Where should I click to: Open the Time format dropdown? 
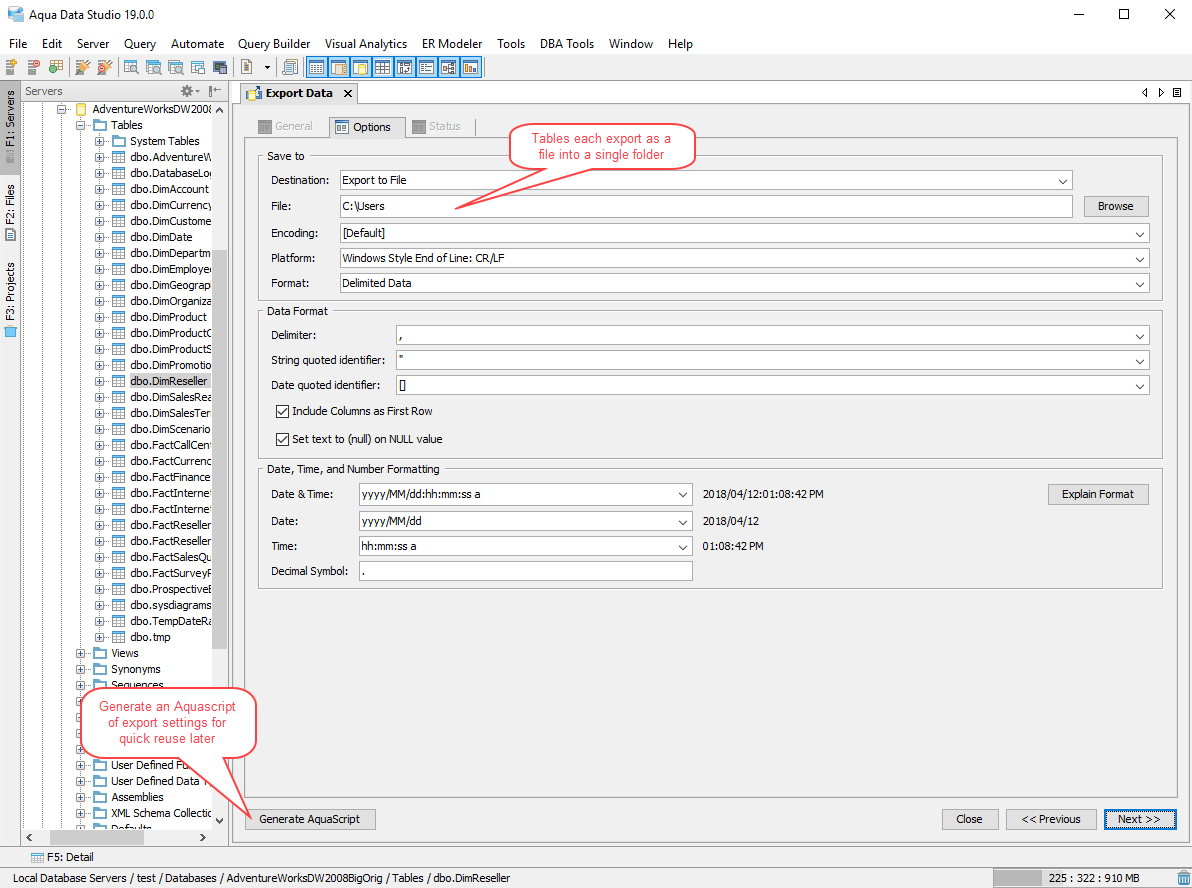pos(683,547)
